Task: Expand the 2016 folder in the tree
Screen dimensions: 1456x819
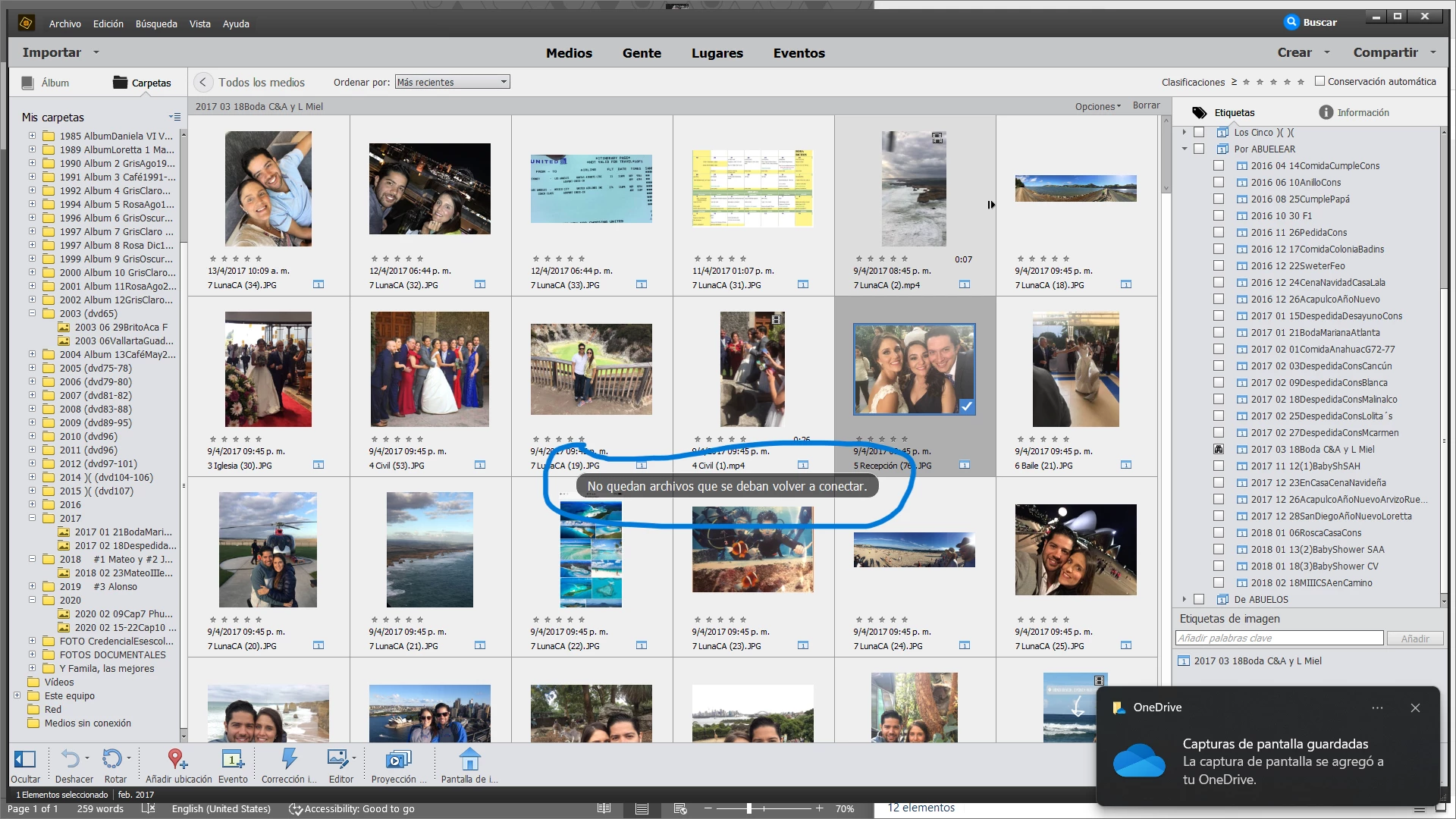Action: coord(33,505)
